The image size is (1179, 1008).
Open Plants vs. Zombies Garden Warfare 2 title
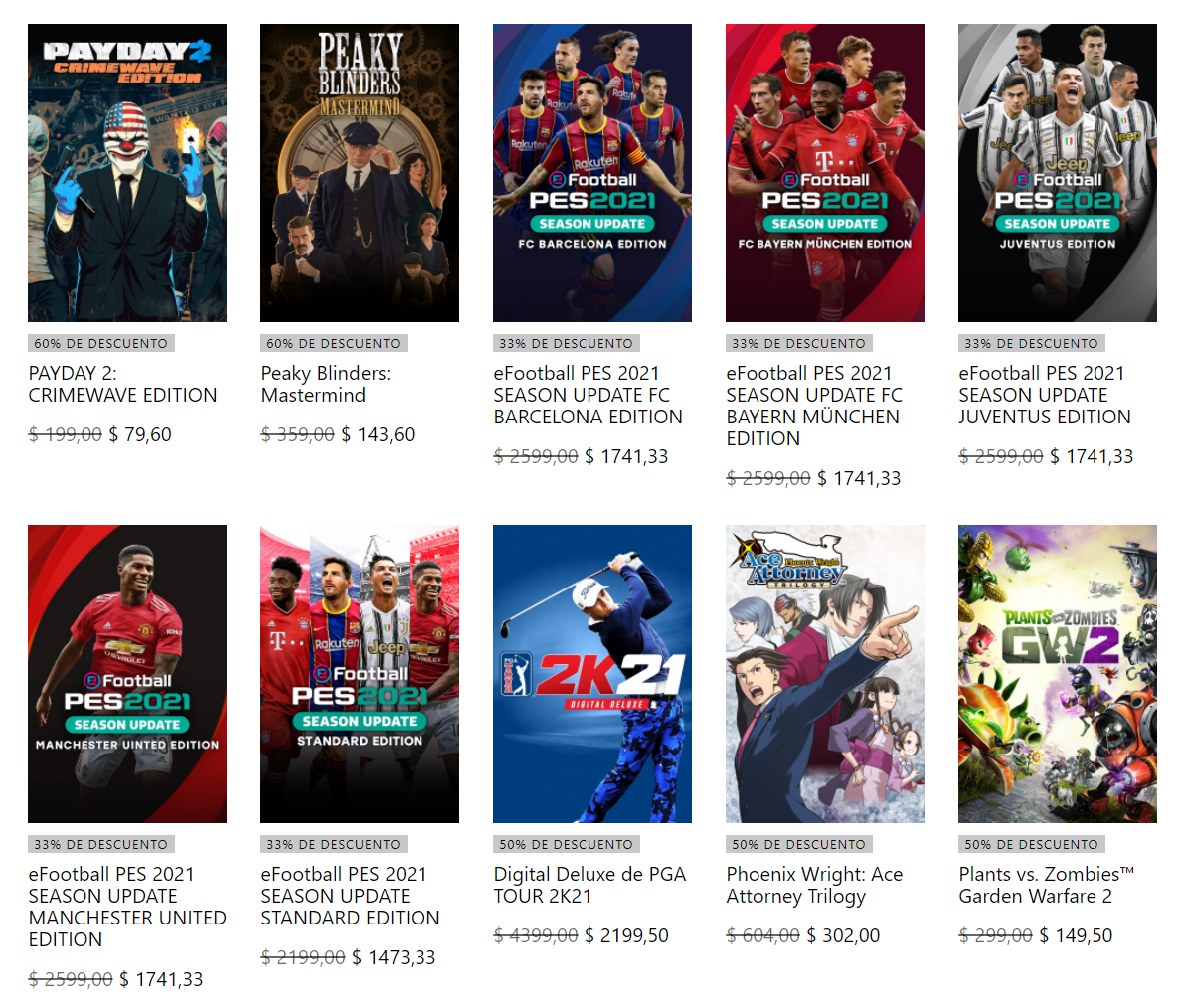pos(1047,885)
